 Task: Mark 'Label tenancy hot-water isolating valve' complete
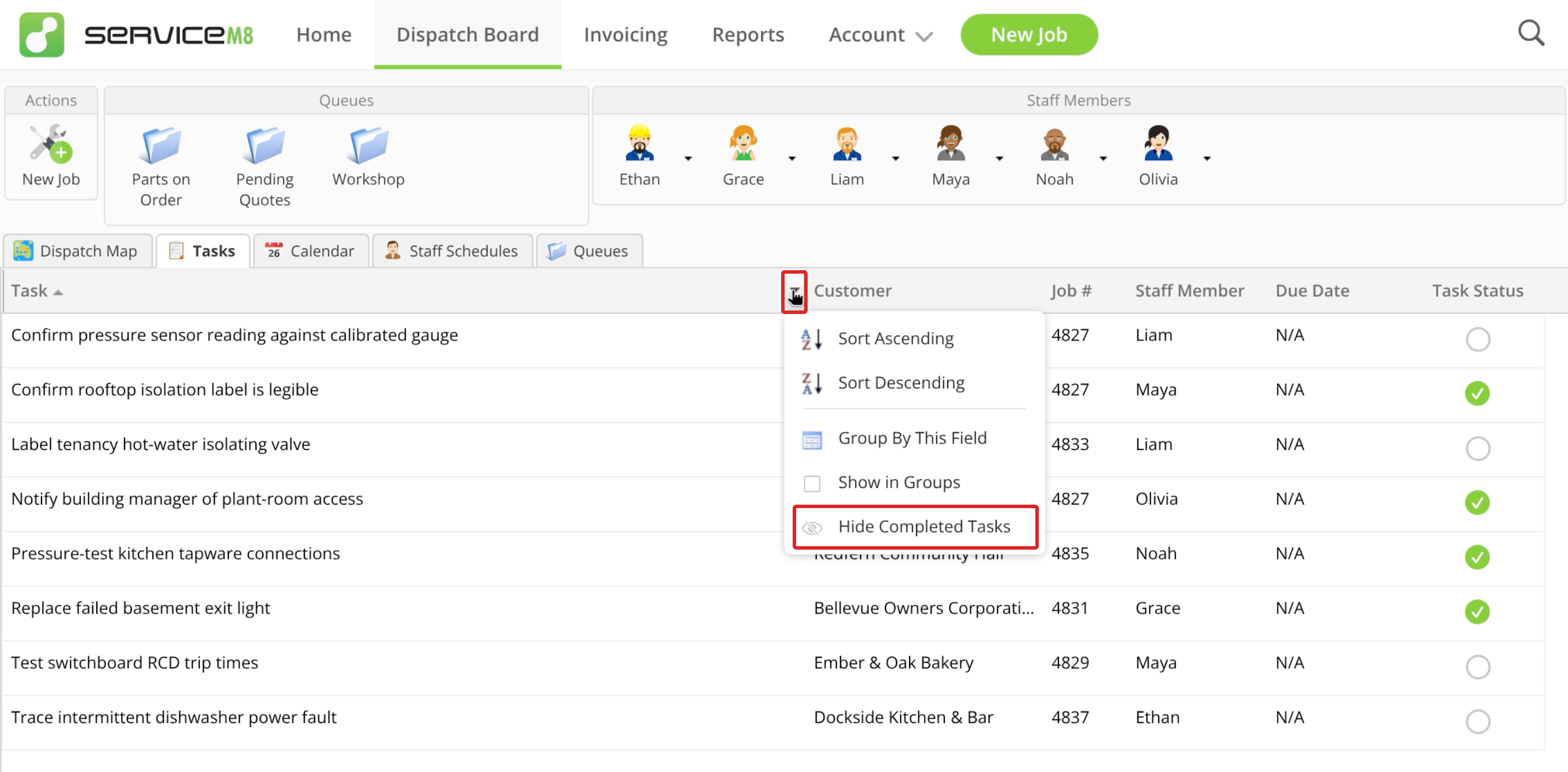pos(1477,448)
